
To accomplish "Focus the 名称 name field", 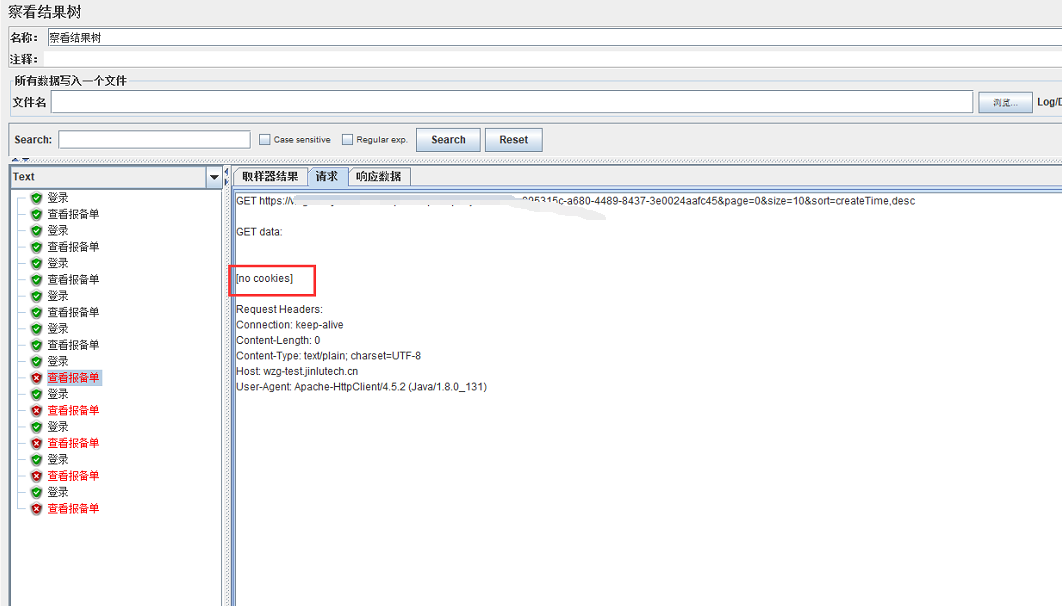I will 555,38.
